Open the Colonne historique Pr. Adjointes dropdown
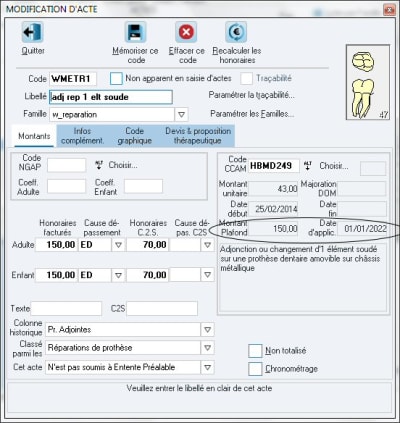This screenshot has height=423, width=400. tap(207, 330)
